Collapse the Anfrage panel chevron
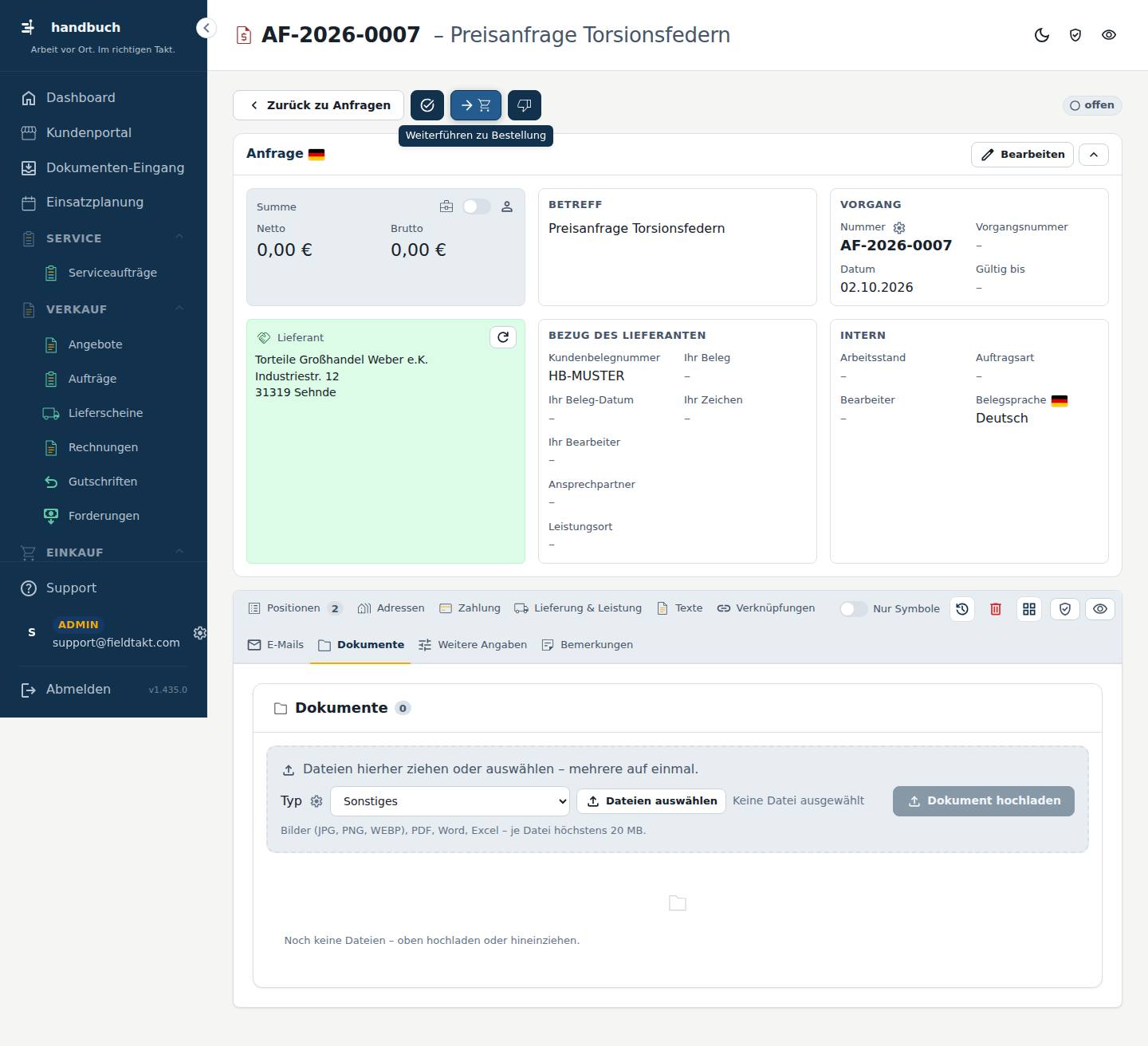Viewport: 1148px width, 1046px height. click(x=1094, y=155)
